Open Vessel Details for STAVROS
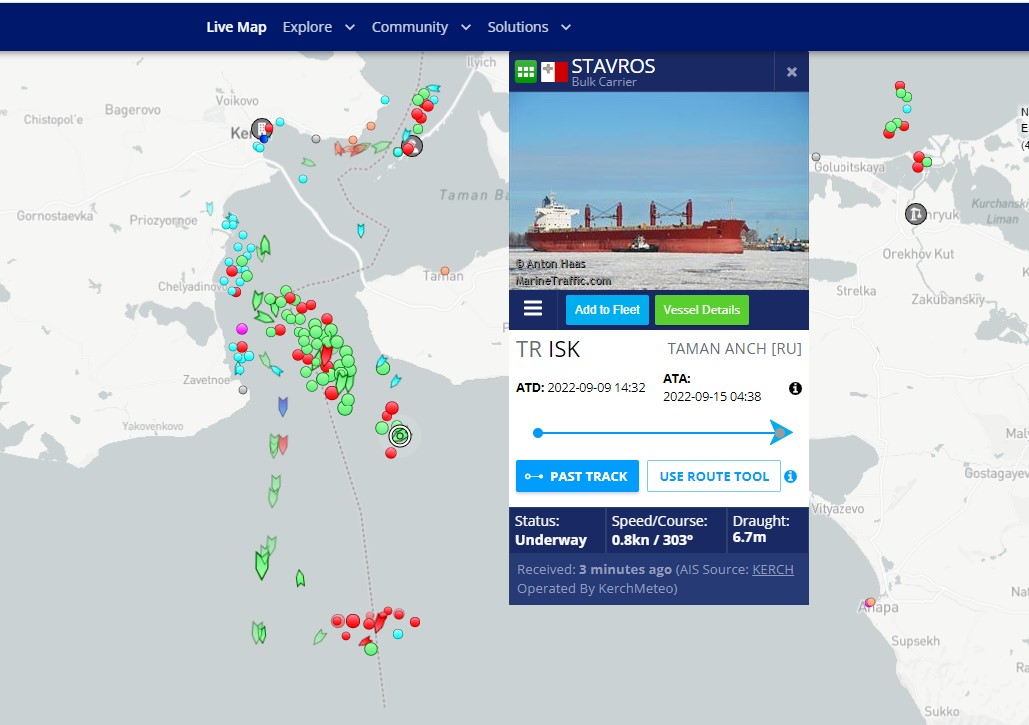 tap(701, 310)
